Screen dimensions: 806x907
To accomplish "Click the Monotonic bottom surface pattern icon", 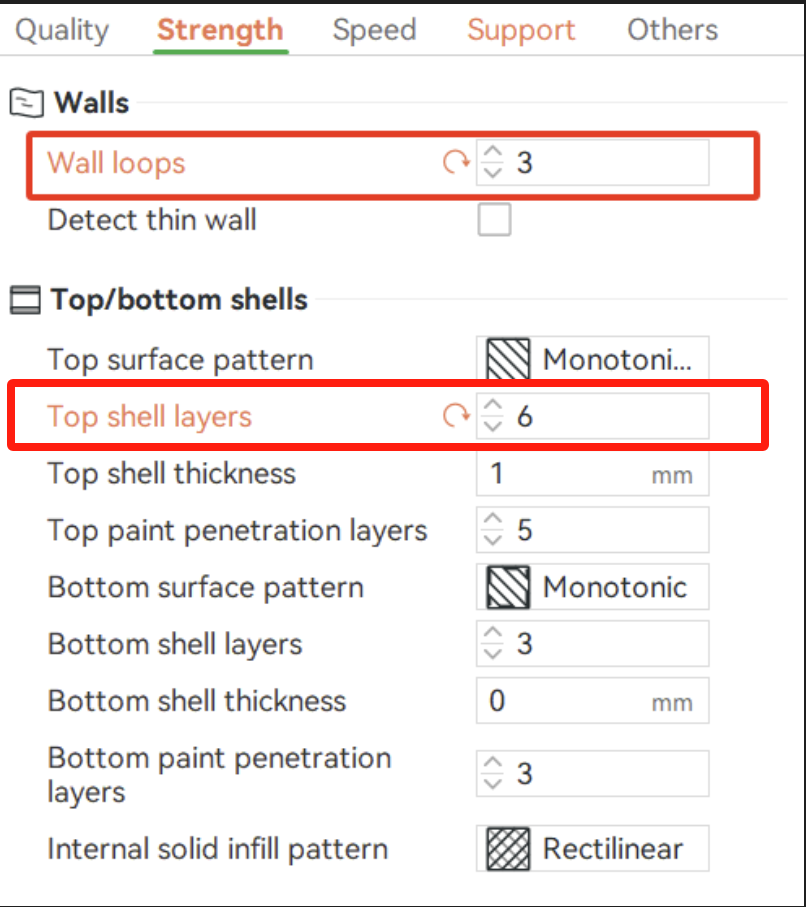I will (x=507, y=587).
